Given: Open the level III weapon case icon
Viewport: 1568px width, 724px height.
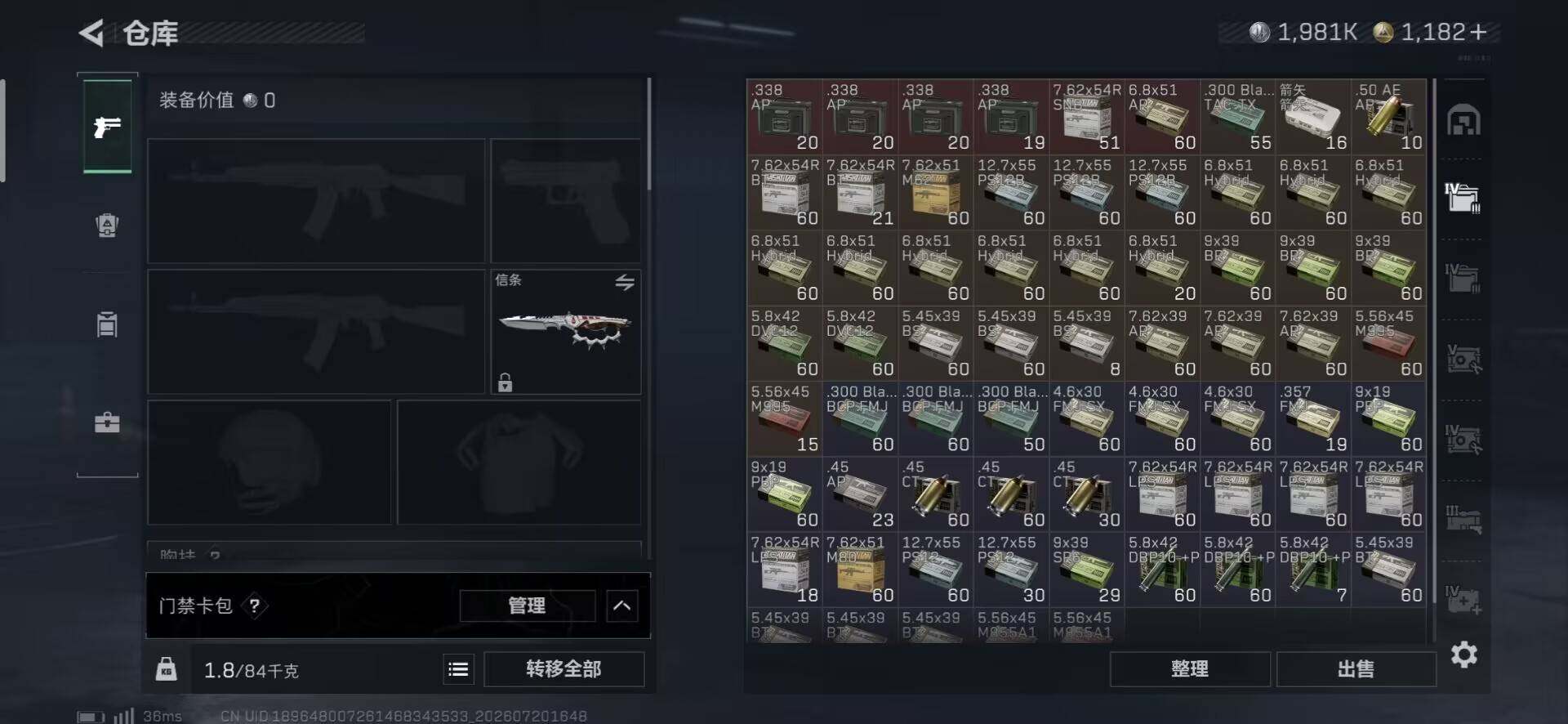Looking at the screenshot, I should point(1463,518).
